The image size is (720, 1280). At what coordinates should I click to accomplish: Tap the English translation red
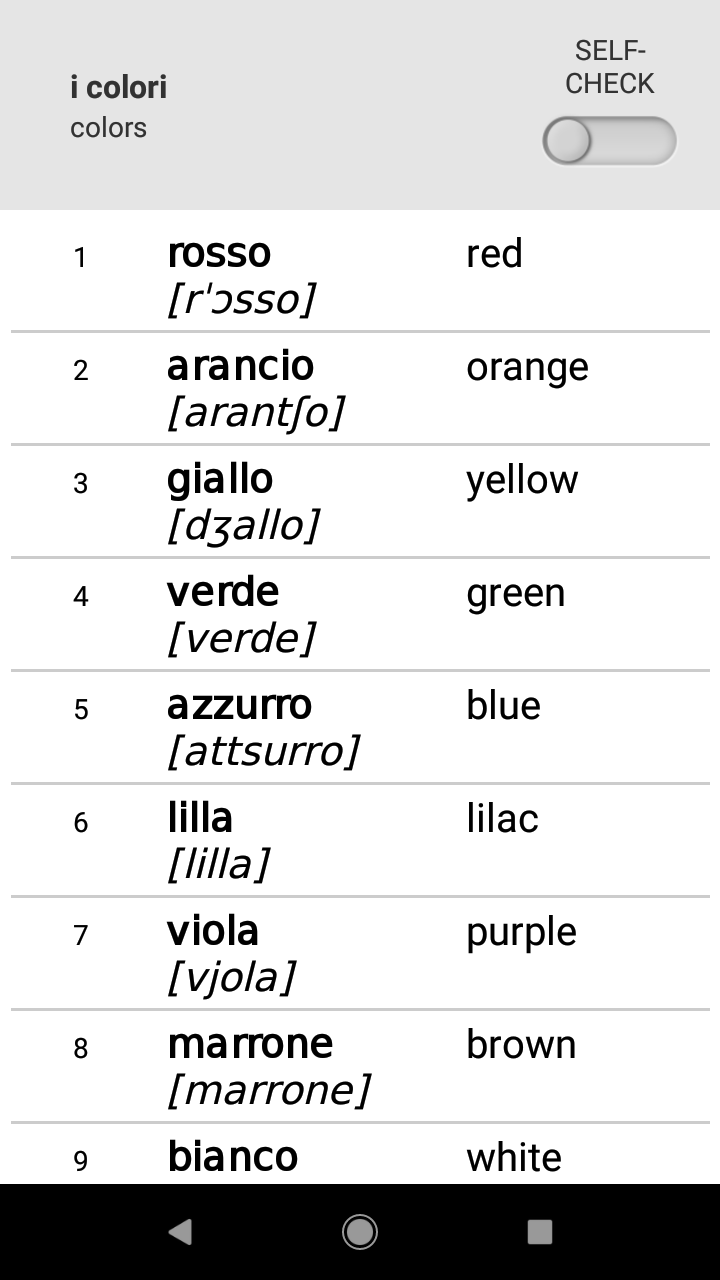tap(494, 253)
